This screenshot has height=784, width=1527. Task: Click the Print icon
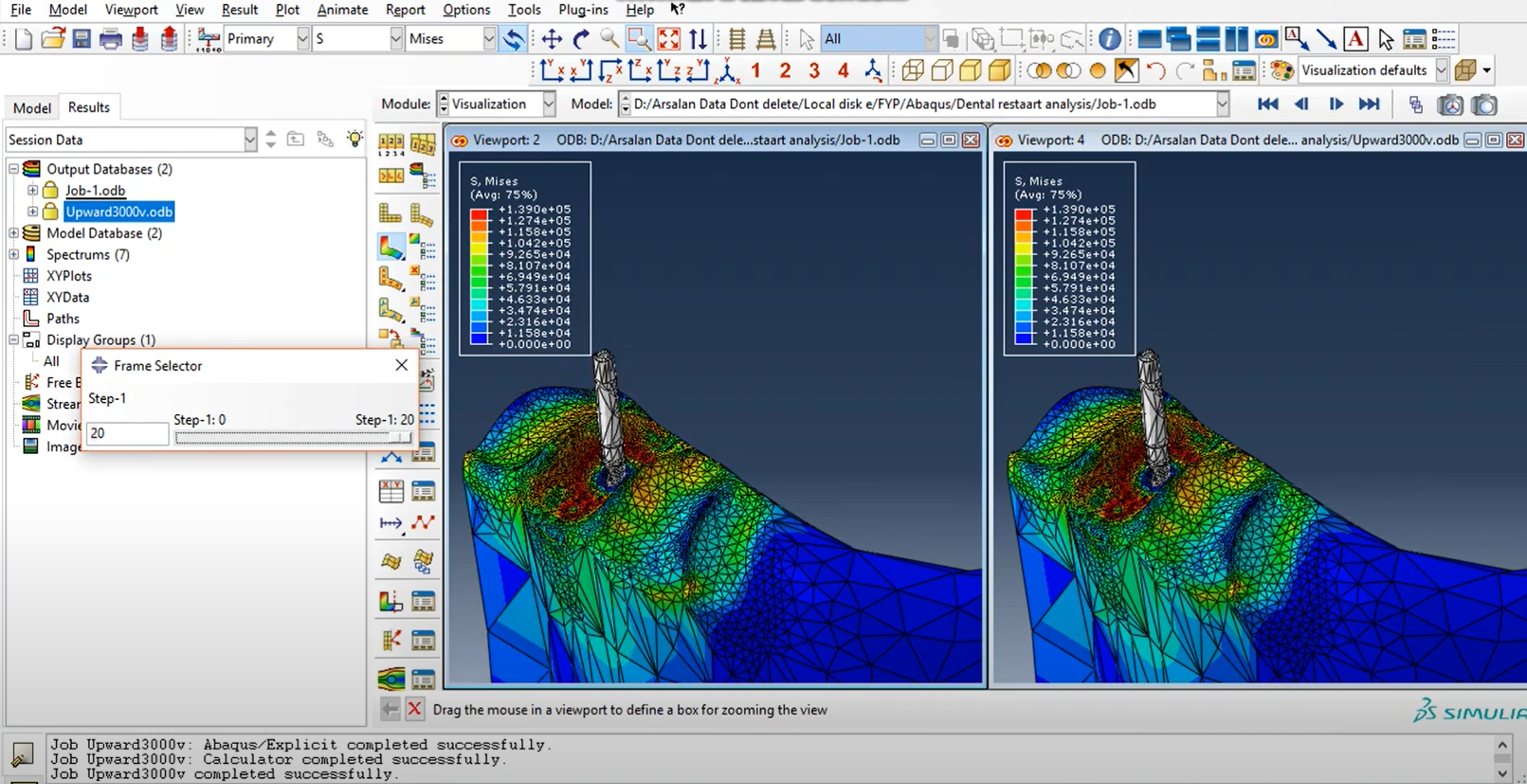pos(110,39)
